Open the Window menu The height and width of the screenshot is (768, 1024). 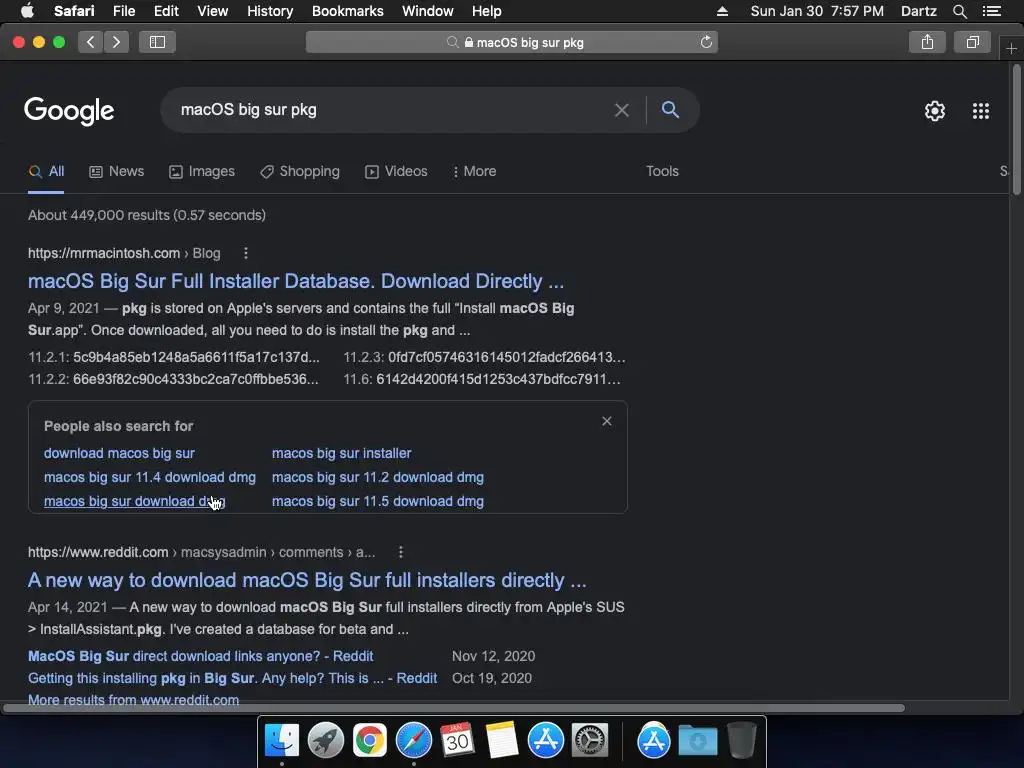(428, 11)
